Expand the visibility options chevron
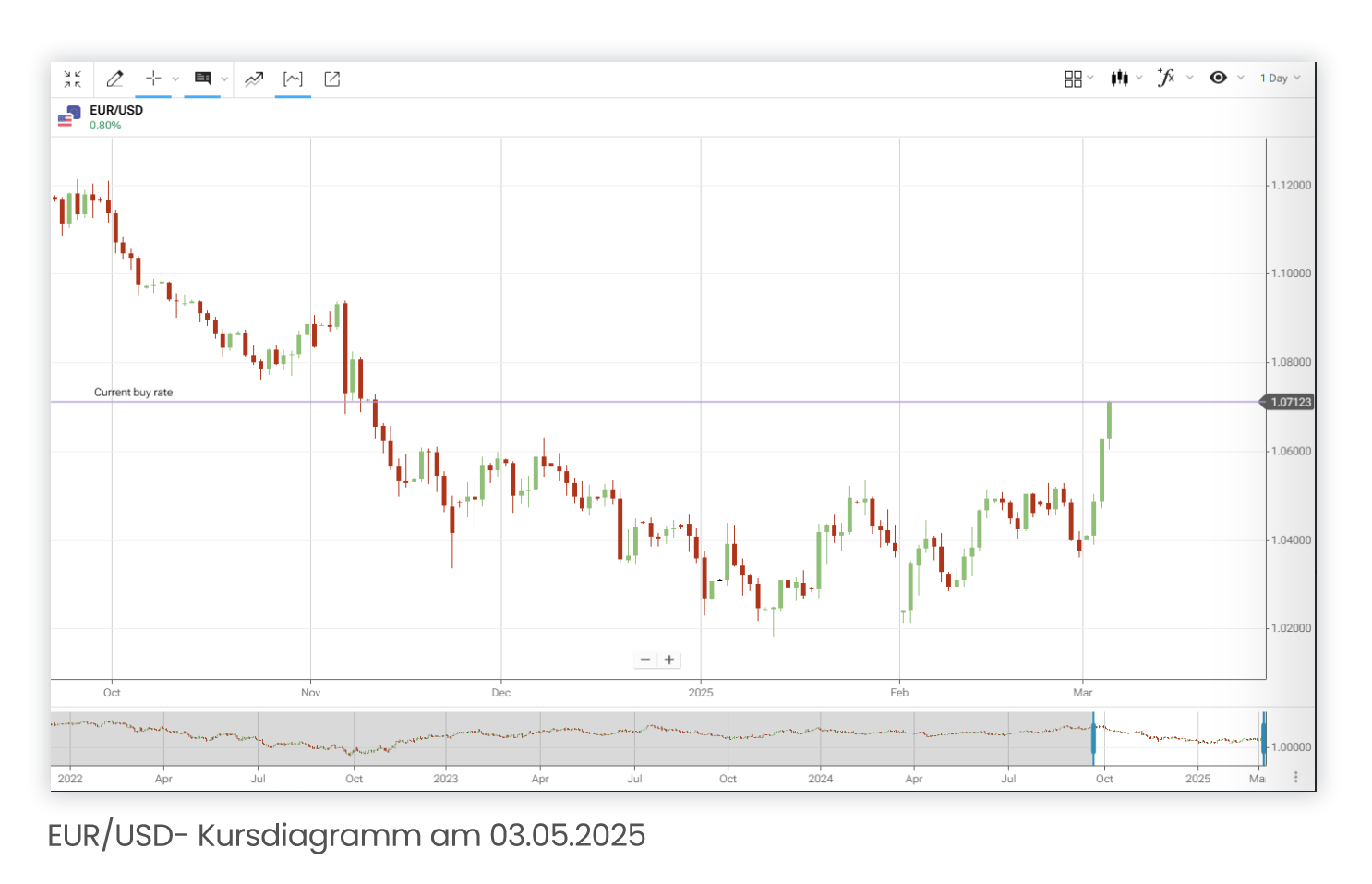1372x884 pixels. pyautogui.click(x=1240, y=78)
